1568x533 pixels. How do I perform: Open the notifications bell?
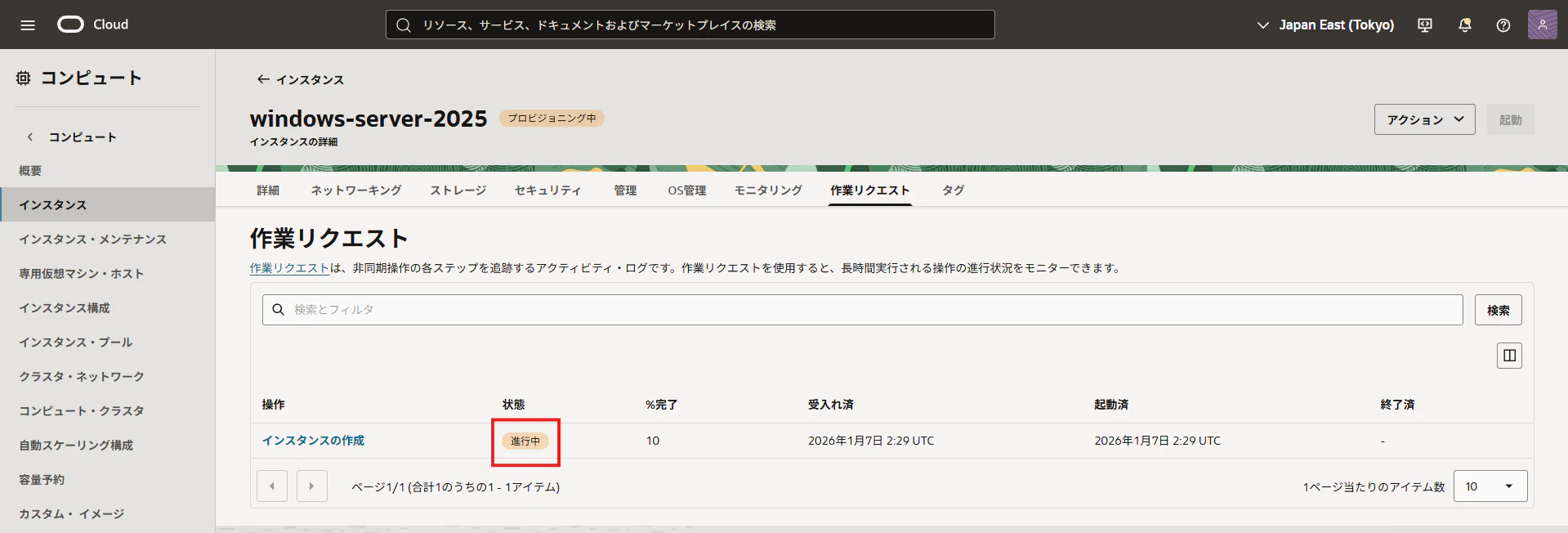(1465, 25)
